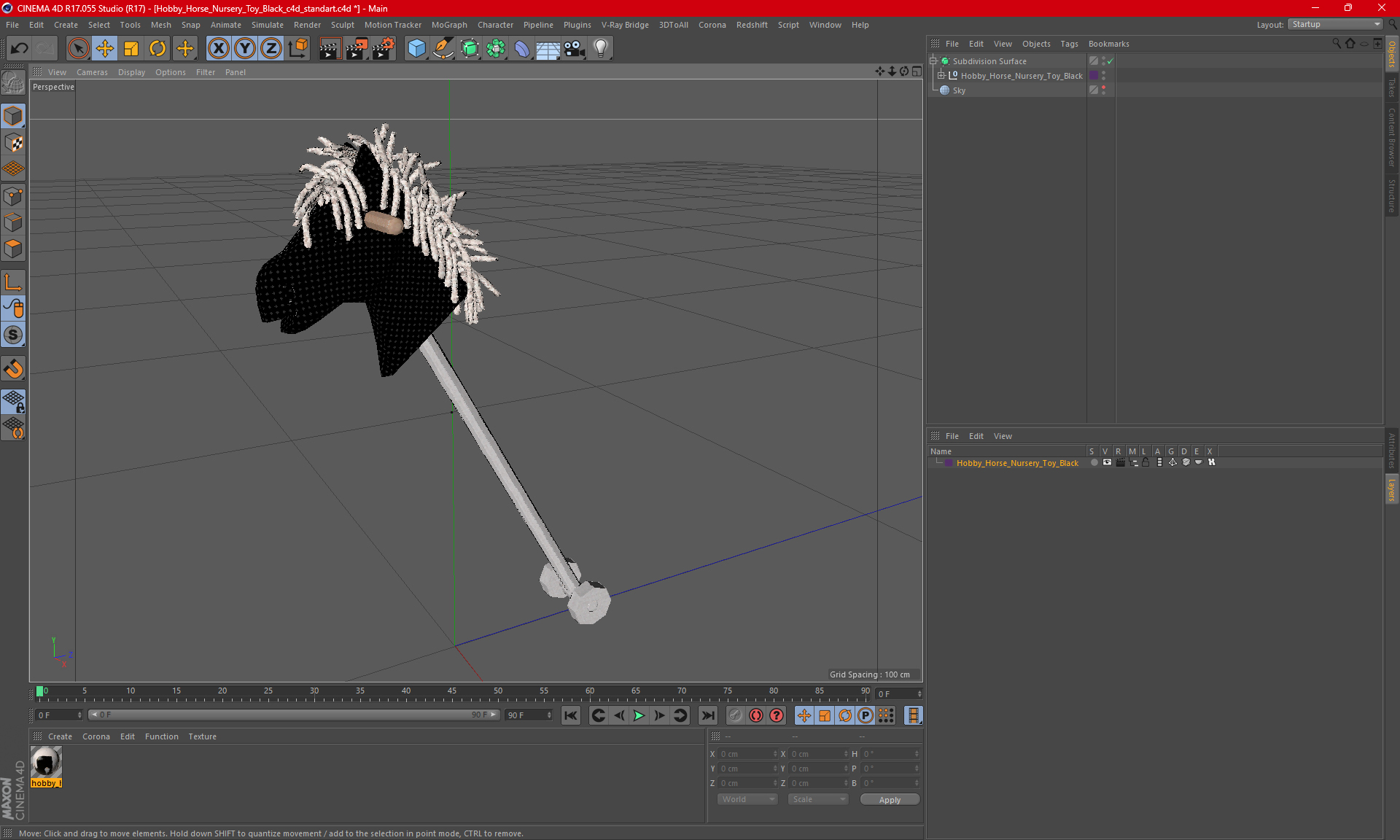Click frame 45 on timeline ruler
The image size is (1400, 840).
[452, 693]
